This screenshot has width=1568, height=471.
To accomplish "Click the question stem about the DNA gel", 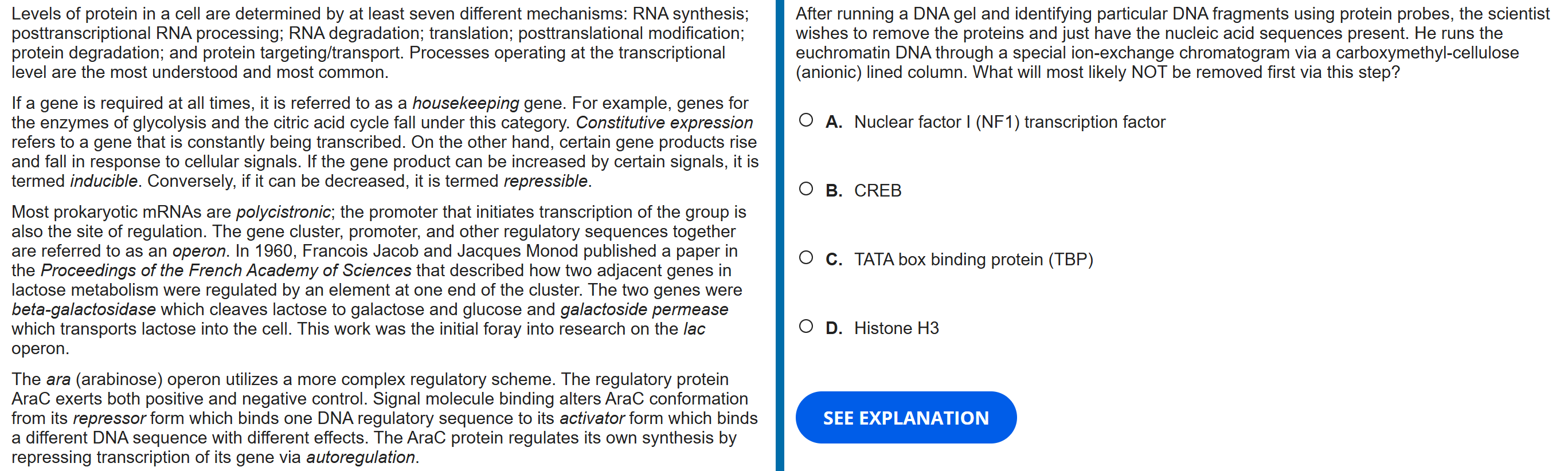I will point(1171,42).
